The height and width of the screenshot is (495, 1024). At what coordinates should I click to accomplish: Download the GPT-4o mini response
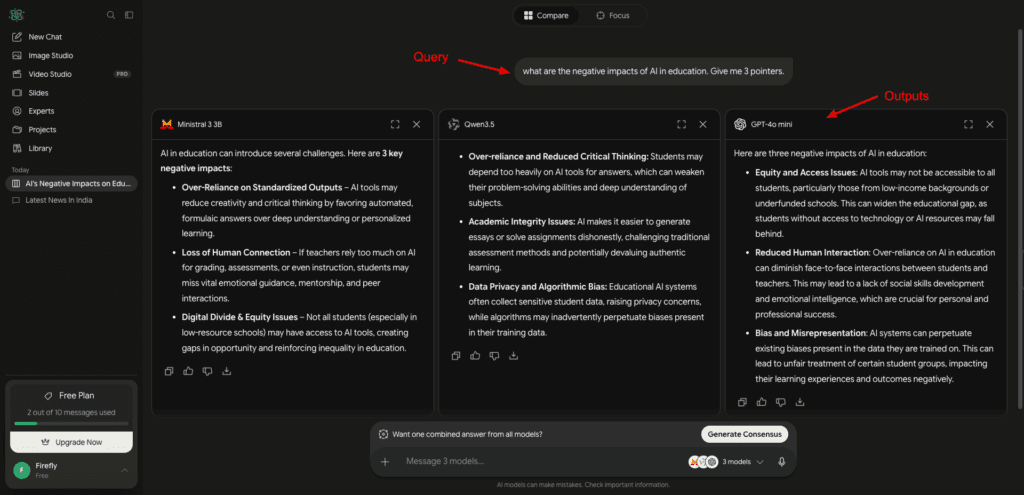(800, 402)
